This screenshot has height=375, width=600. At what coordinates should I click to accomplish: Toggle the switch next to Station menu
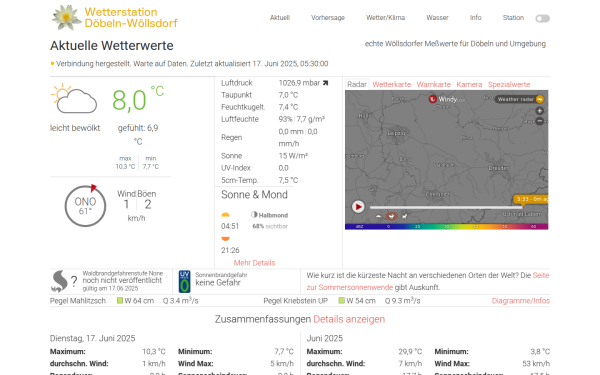point(543,18)
